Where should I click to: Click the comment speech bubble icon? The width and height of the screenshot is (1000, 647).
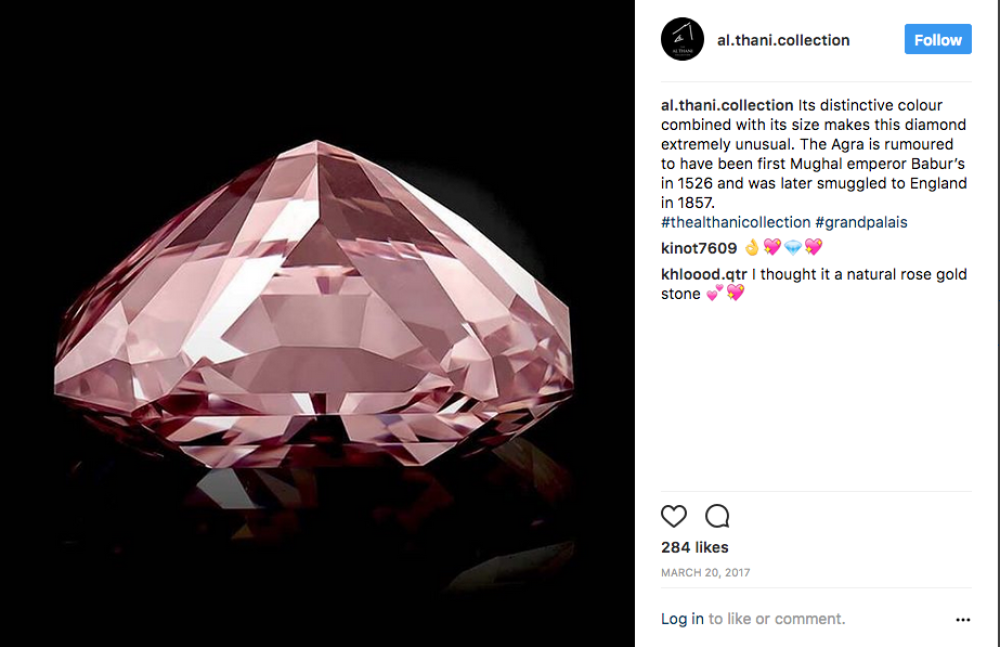[x=717, y=516]
